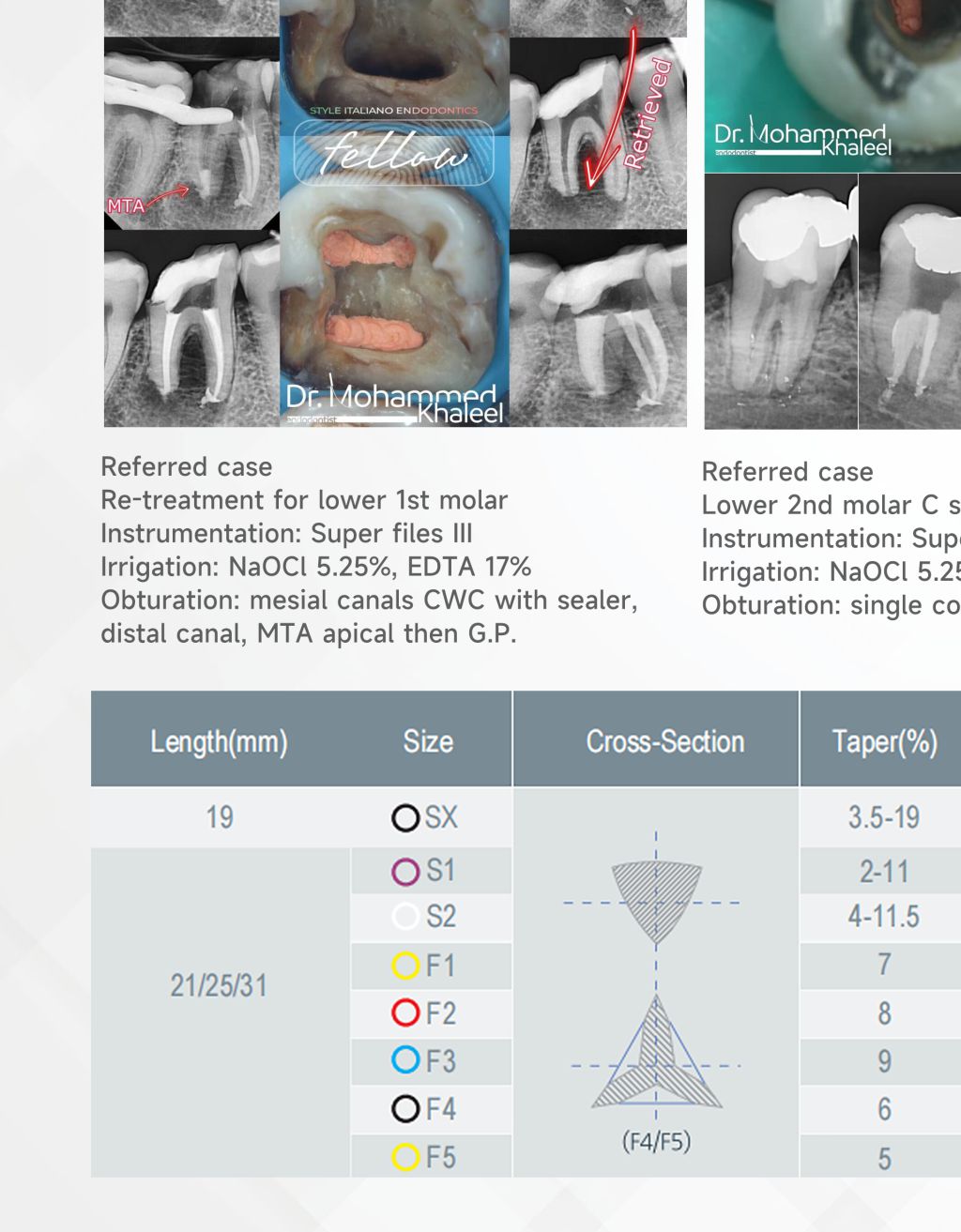The height and width of the screenshot is (1232, 961).
Task: Click the yellow F1 color ring
Action: [405, 966]
